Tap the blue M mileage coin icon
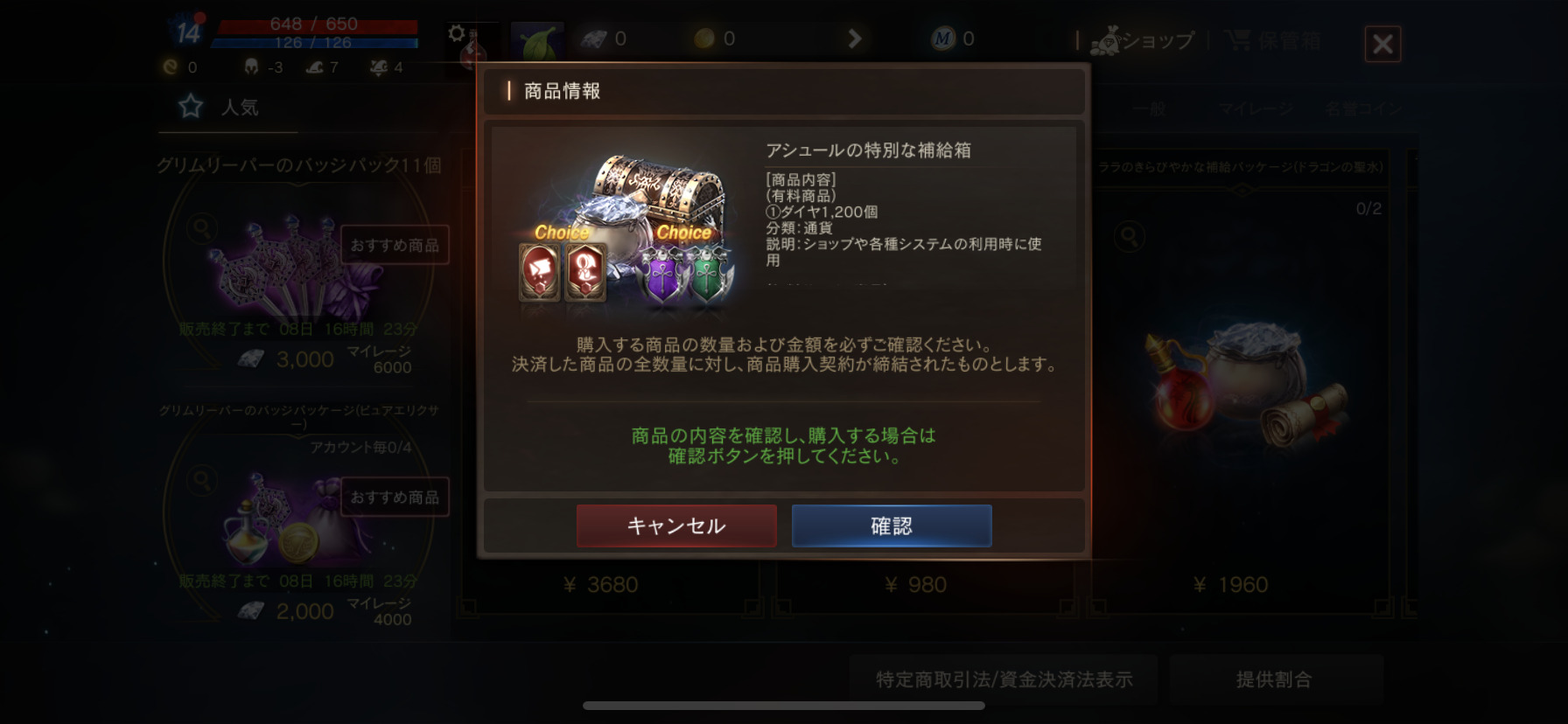Screen dimensions: 1568x724 pyautogui.click(x=942, y=38)
